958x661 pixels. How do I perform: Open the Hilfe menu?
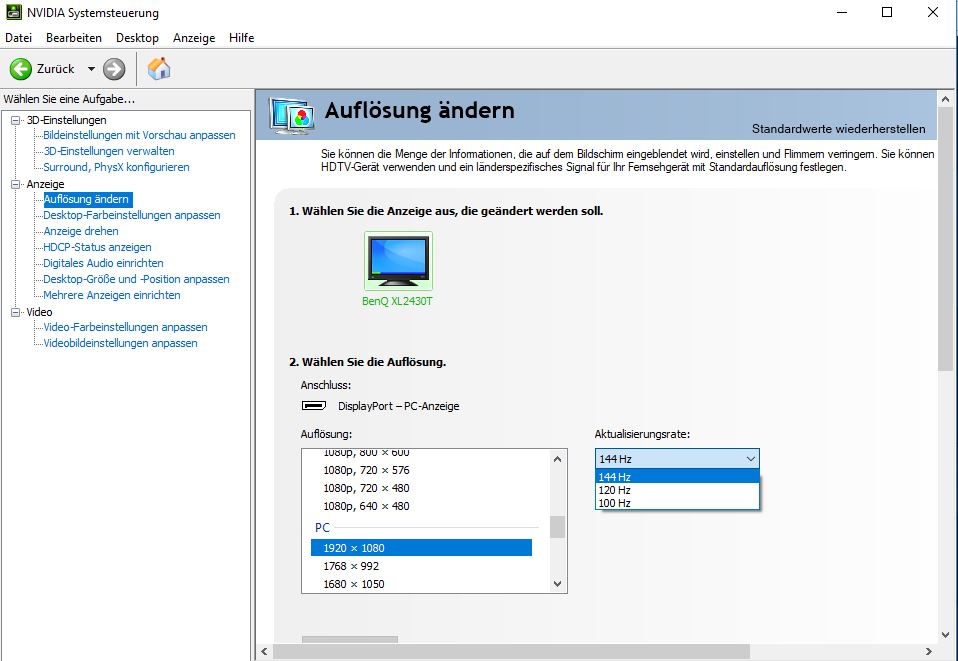241,38
